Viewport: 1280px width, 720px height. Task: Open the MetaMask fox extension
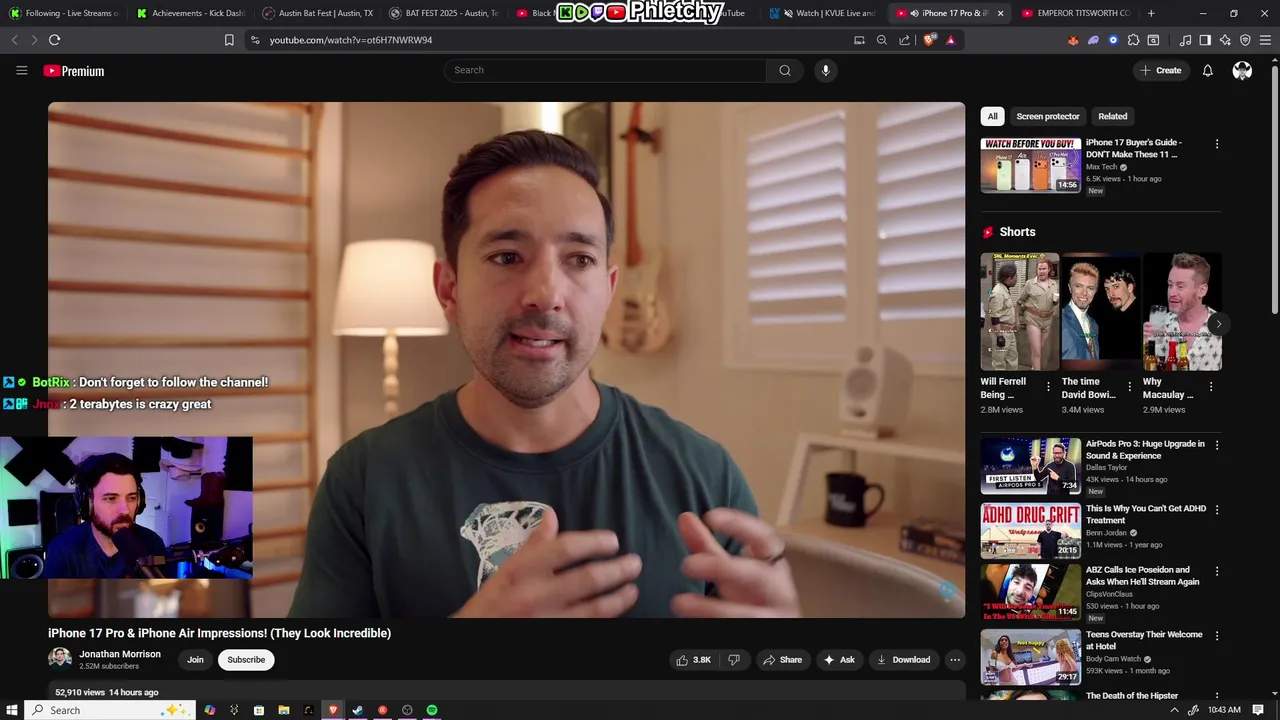(x=1073, y=40)
